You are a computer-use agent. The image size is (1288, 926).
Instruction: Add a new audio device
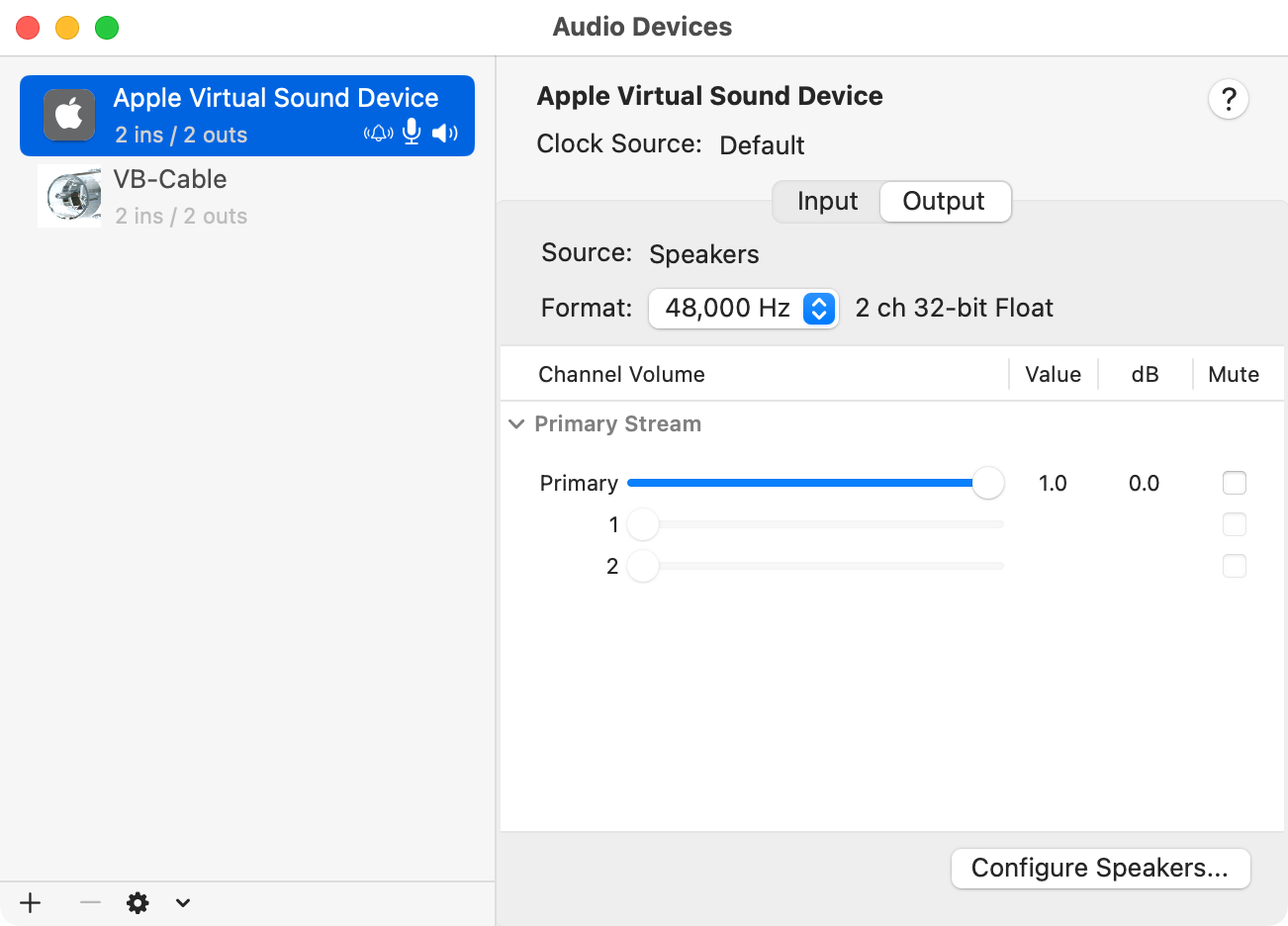(30, 903)
